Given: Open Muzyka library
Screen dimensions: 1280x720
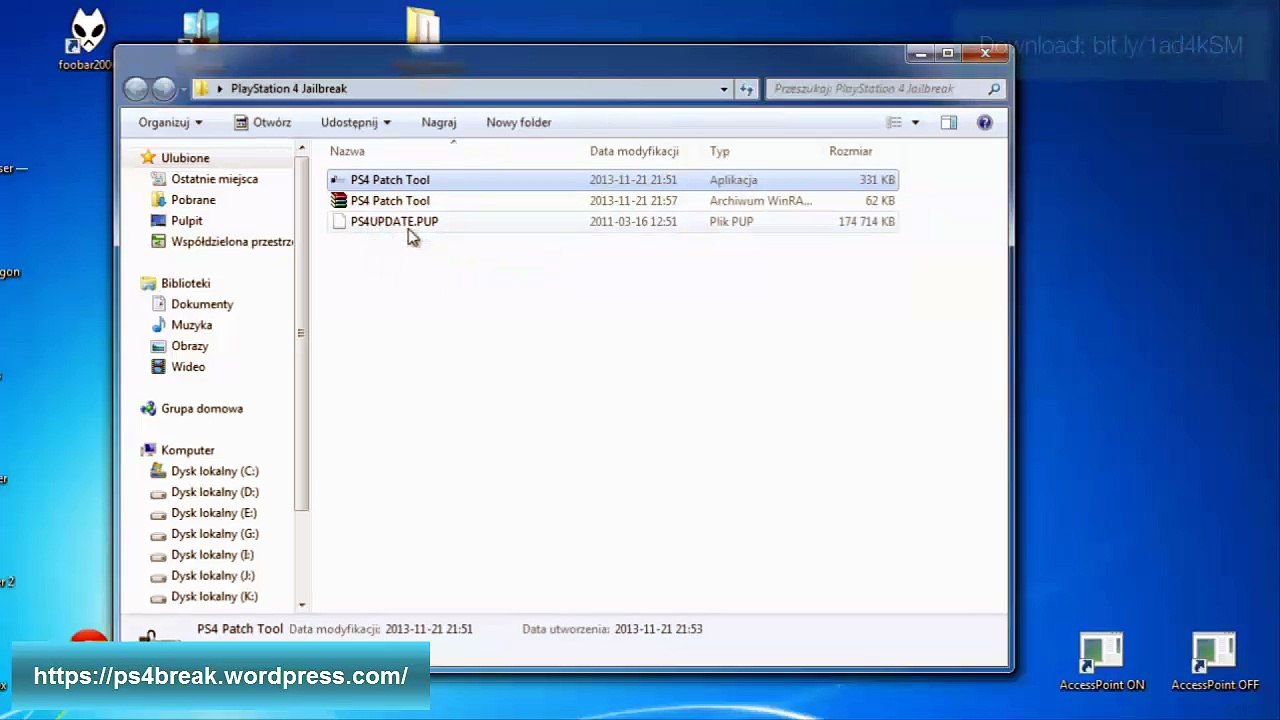Looking at the screenshot, I should click(191, 325).
